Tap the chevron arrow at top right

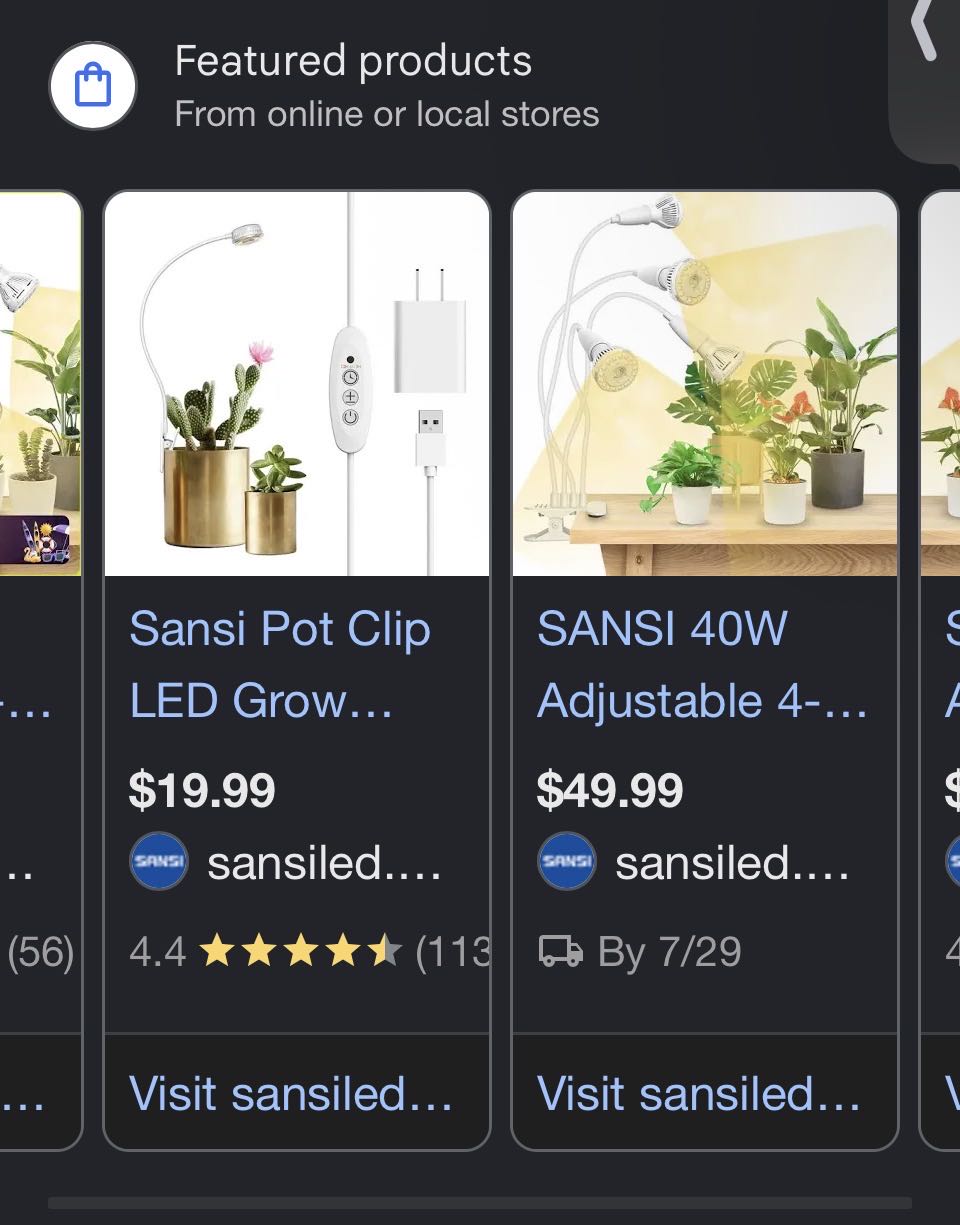(923, 30)
